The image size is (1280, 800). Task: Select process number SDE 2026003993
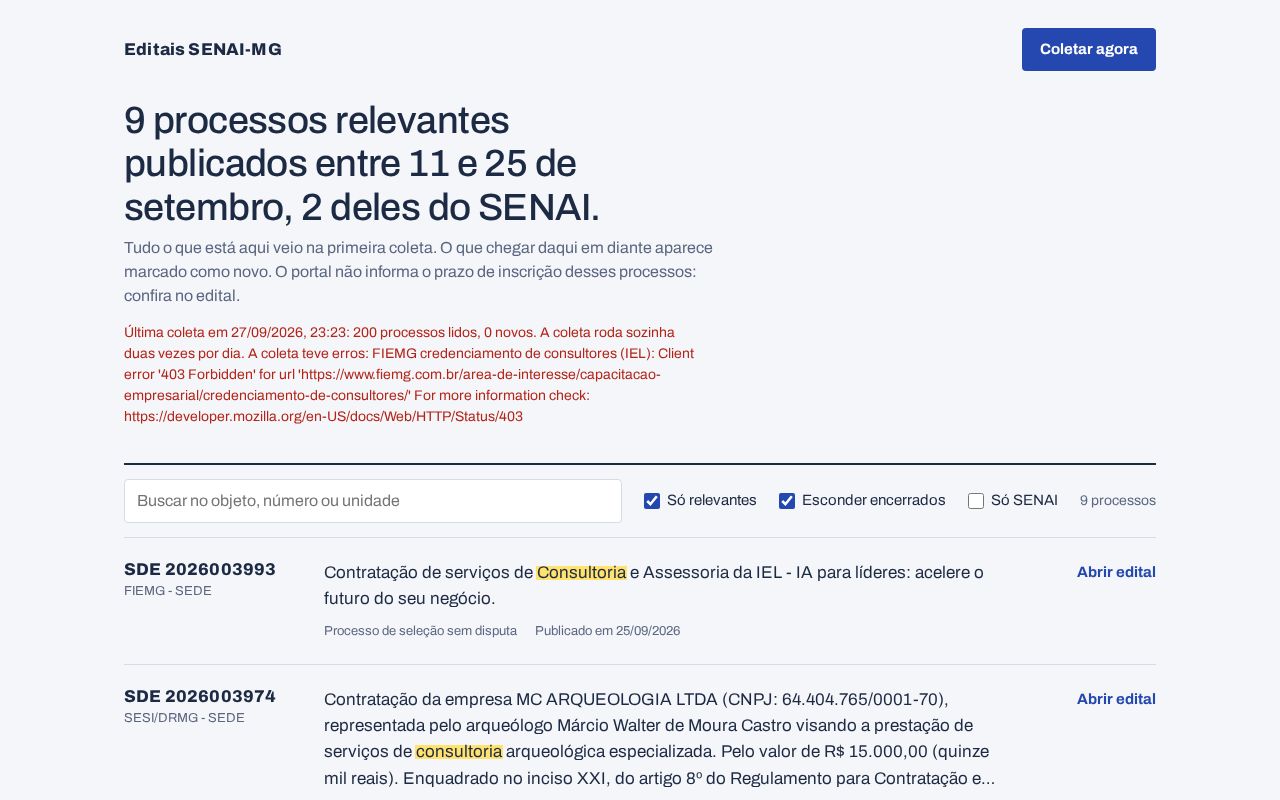(x=200, y=570)
